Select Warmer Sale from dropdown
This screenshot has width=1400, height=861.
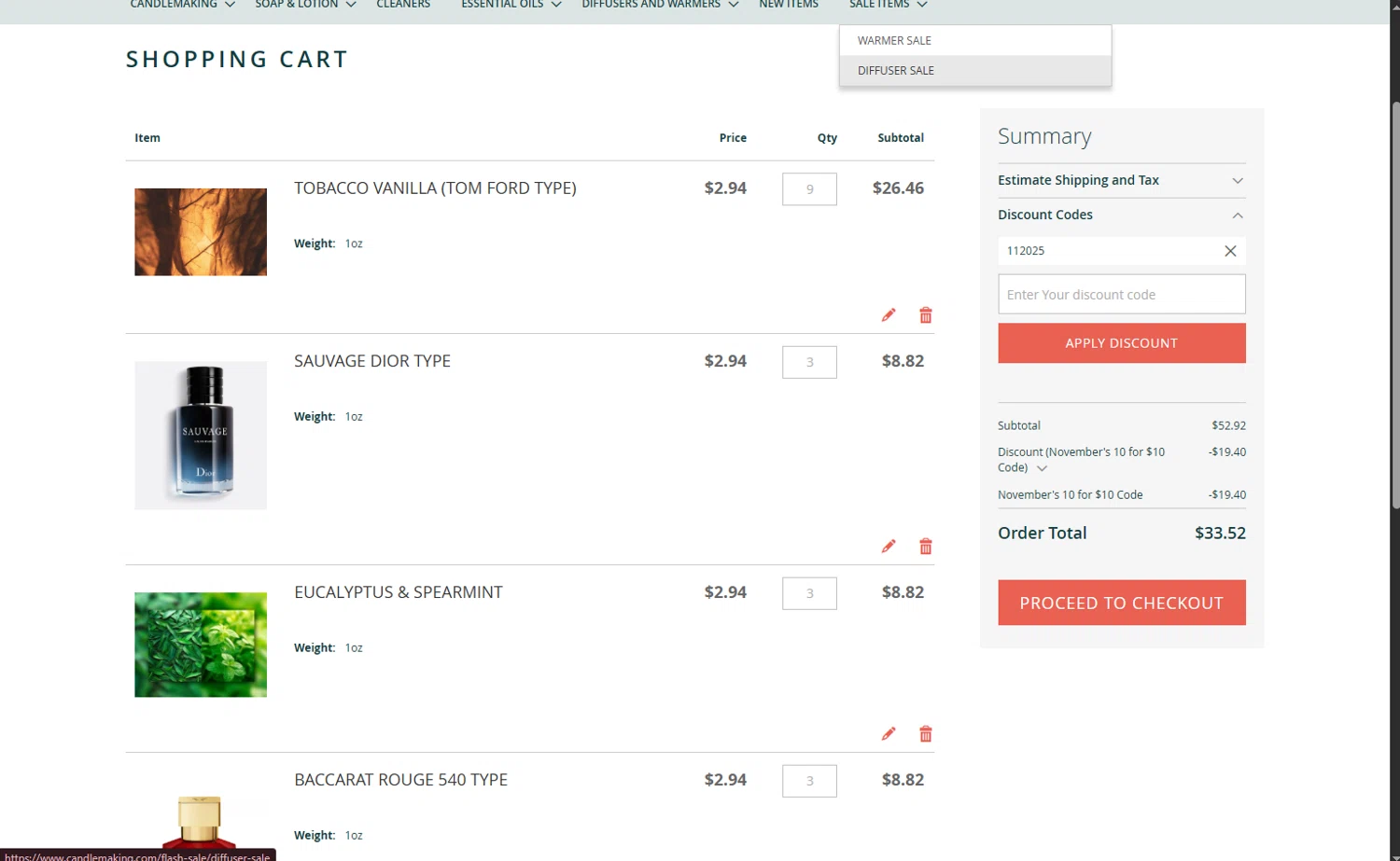point(975,41)
